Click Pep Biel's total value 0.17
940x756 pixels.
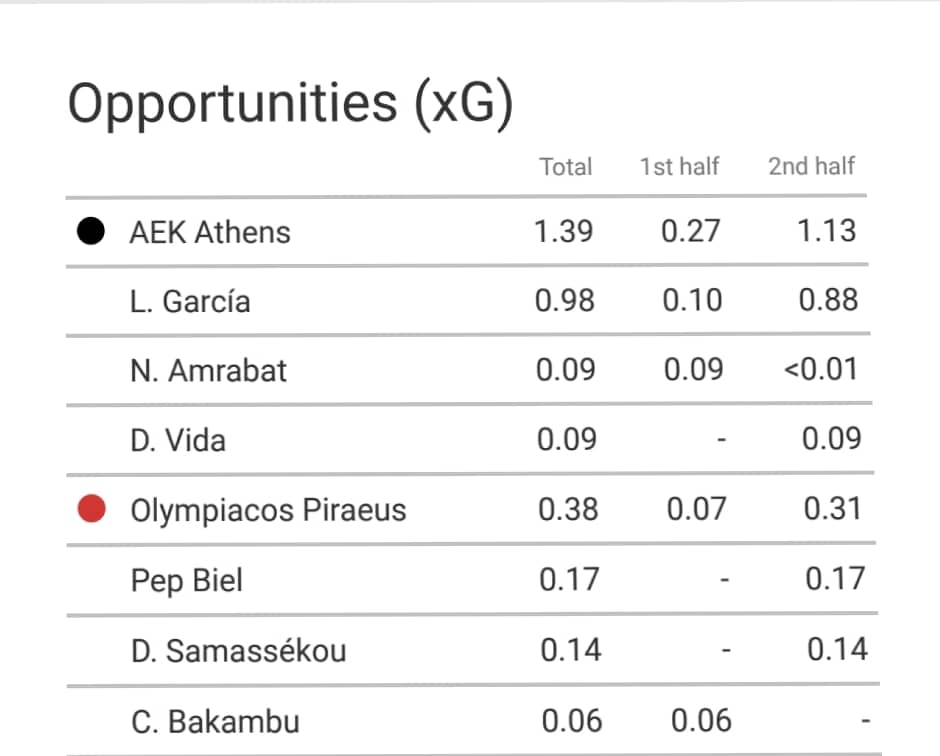click(569, 580)
